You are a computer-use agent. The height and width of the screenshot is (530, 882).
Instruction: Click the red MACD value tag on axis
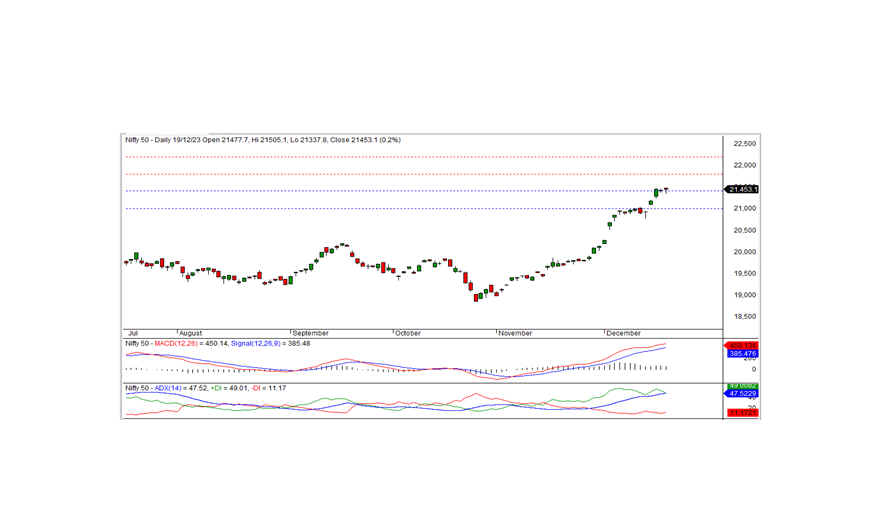742,345
